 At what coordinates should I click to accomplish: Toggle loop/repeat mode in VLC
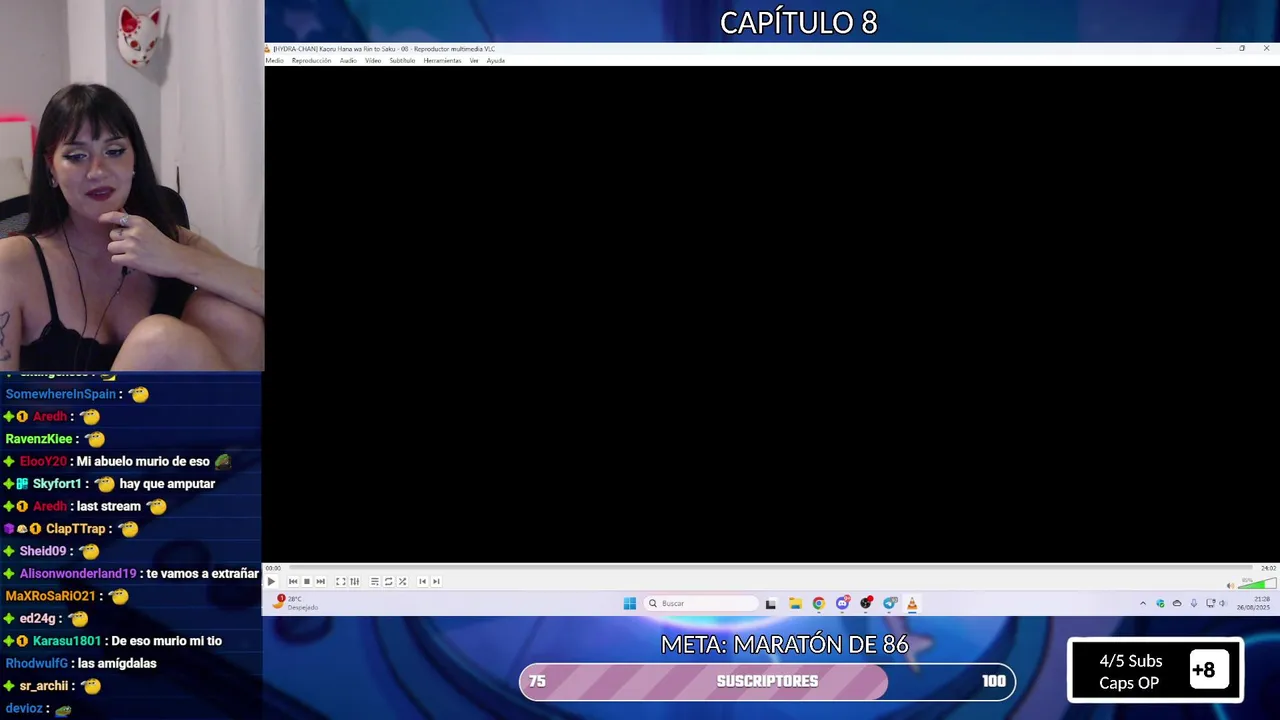(389, 581)
